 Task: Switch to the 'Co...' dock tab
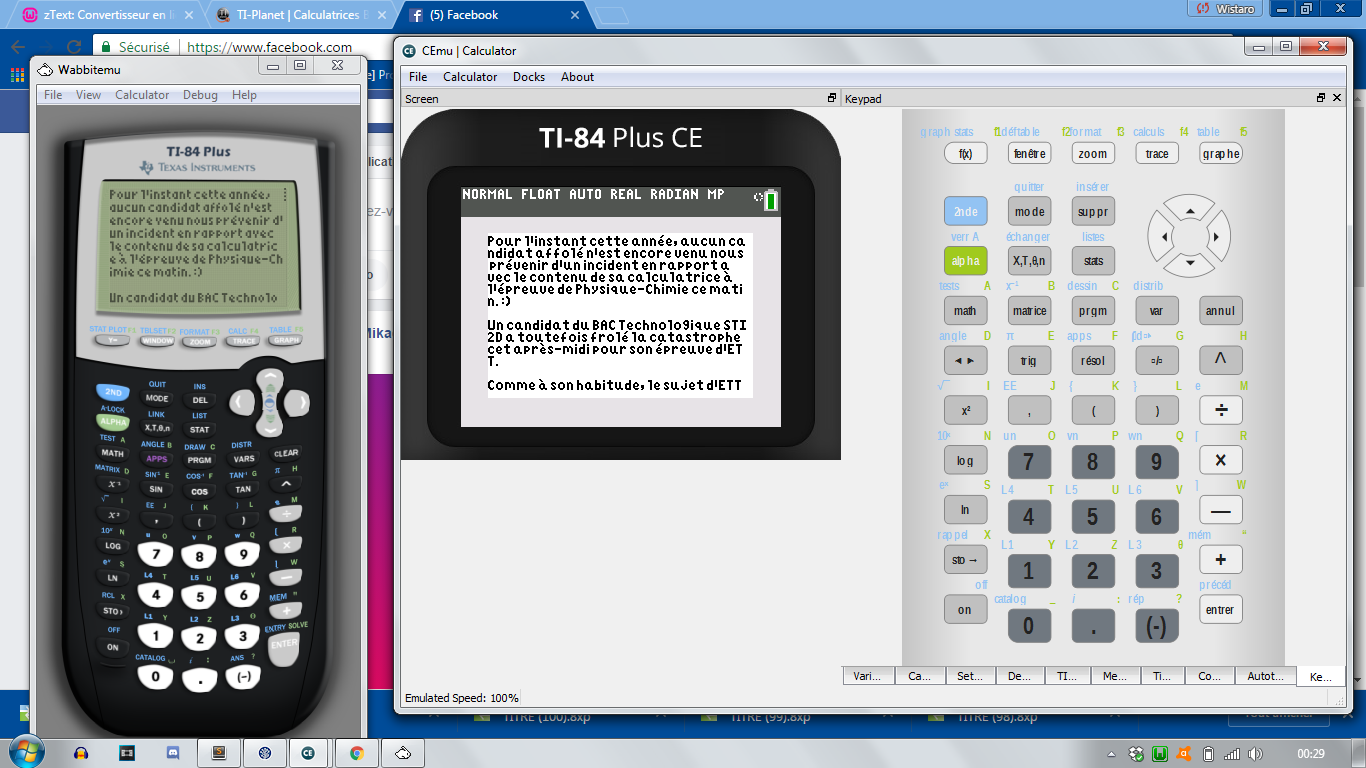point(1210,676)
